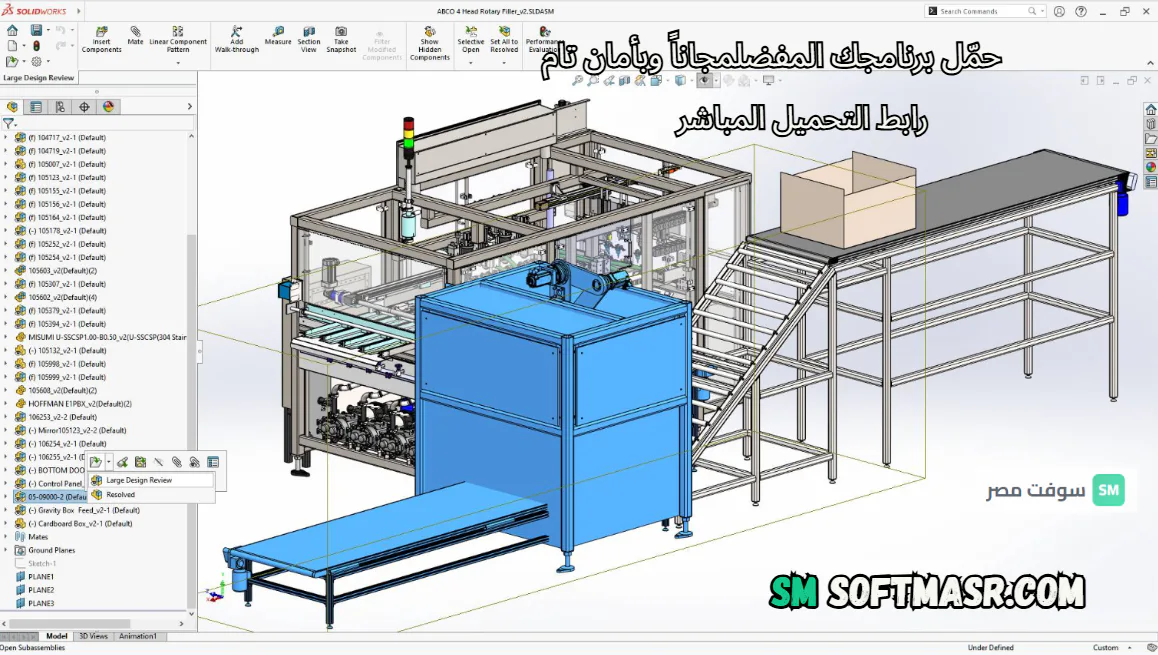Click the user login icon

point(1059,12)
